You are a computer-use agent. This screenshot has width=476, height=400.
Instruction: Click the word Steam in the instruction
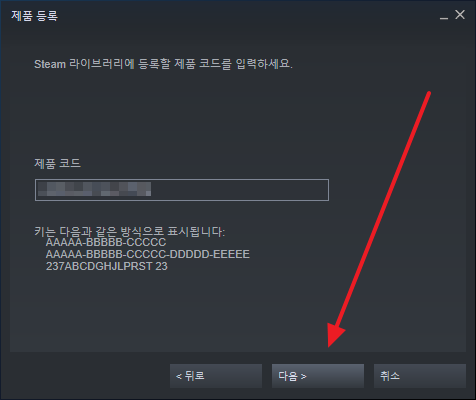click(x=50, y=64)
